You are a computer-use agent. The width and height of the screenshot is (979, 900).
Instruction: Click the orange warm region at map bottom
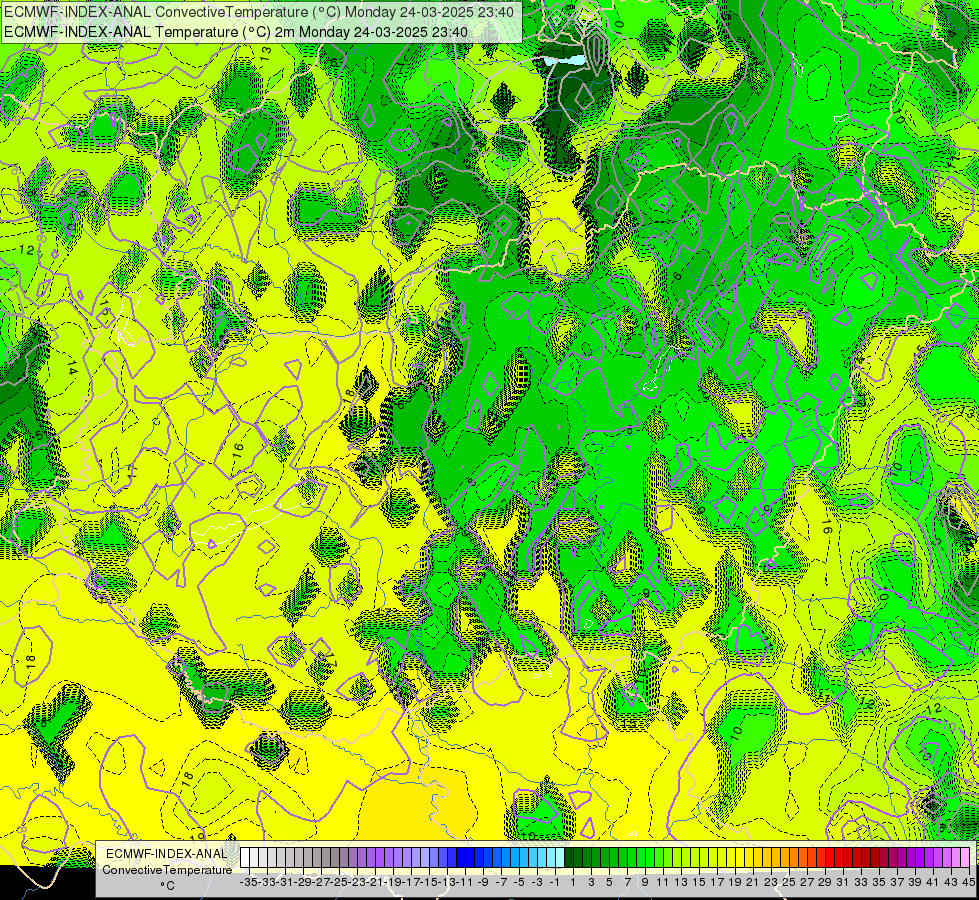(420, 806)
